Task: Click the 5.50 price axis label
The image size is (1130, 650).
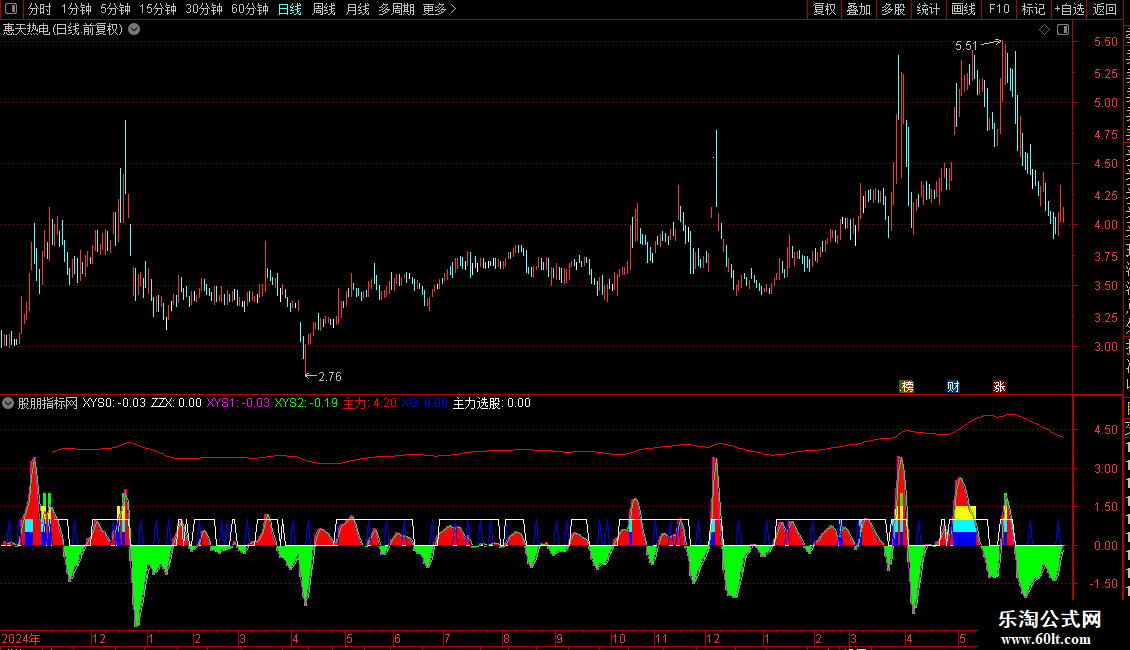Action: [x=1105, y=42]
